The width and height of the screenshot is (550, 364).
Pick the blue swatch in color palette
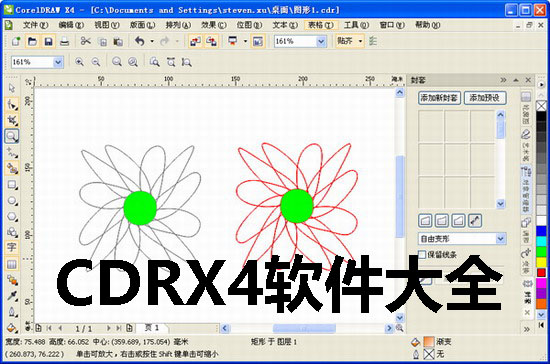tap(541, 231)
